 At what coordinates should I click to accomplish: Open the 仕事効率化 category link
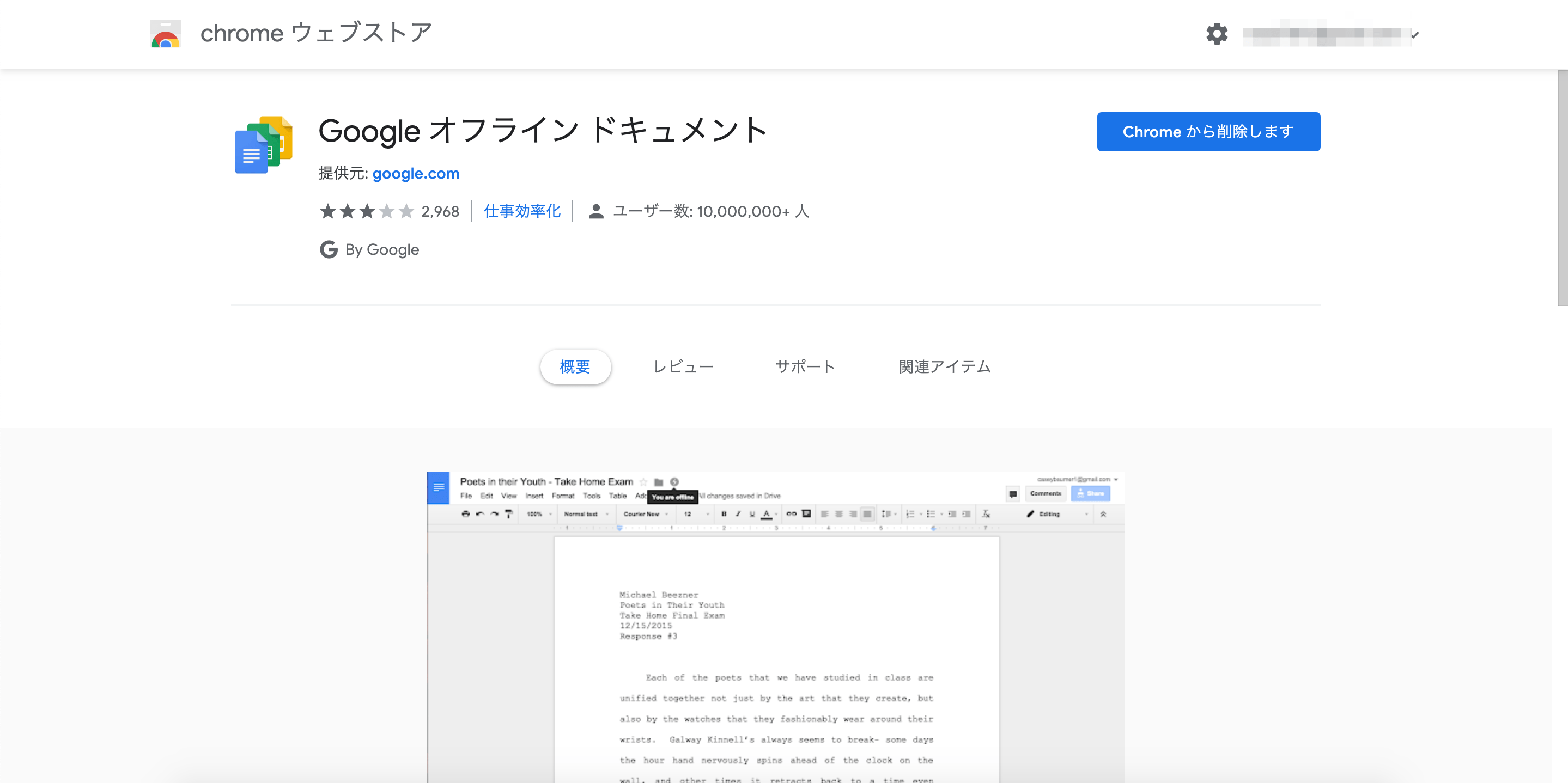(x=521, y=212)
